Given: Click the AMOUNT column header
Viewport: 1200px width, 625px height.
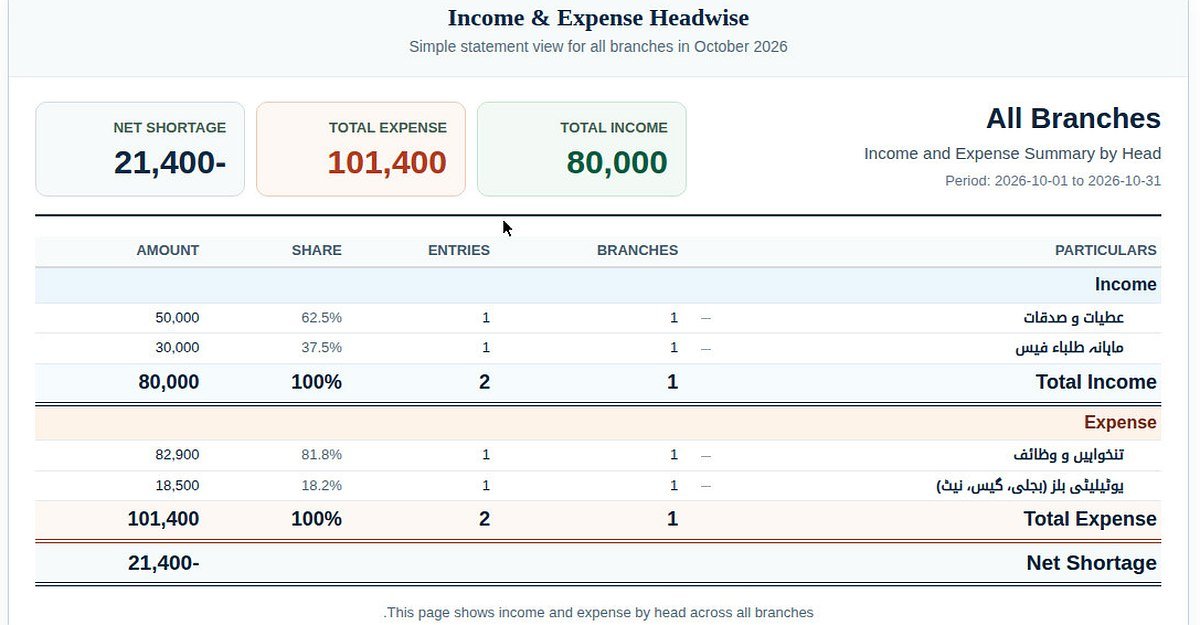Looking at the screenshot, I should [x=168, y=250].
